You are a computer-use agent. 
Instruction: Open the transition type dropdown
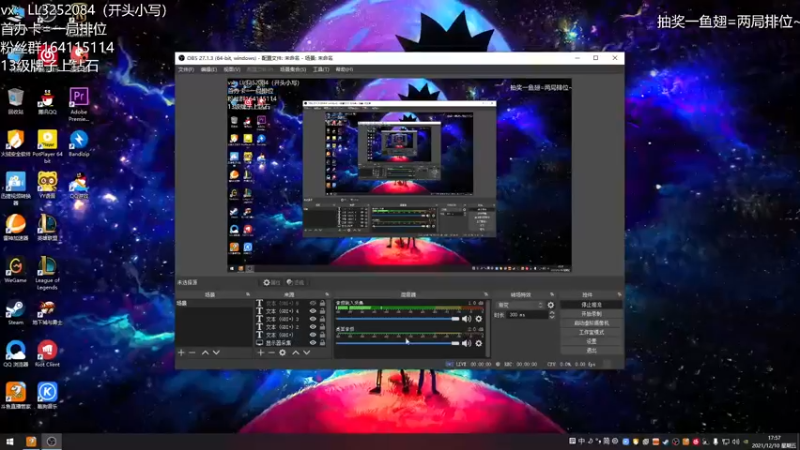(520, 305)
